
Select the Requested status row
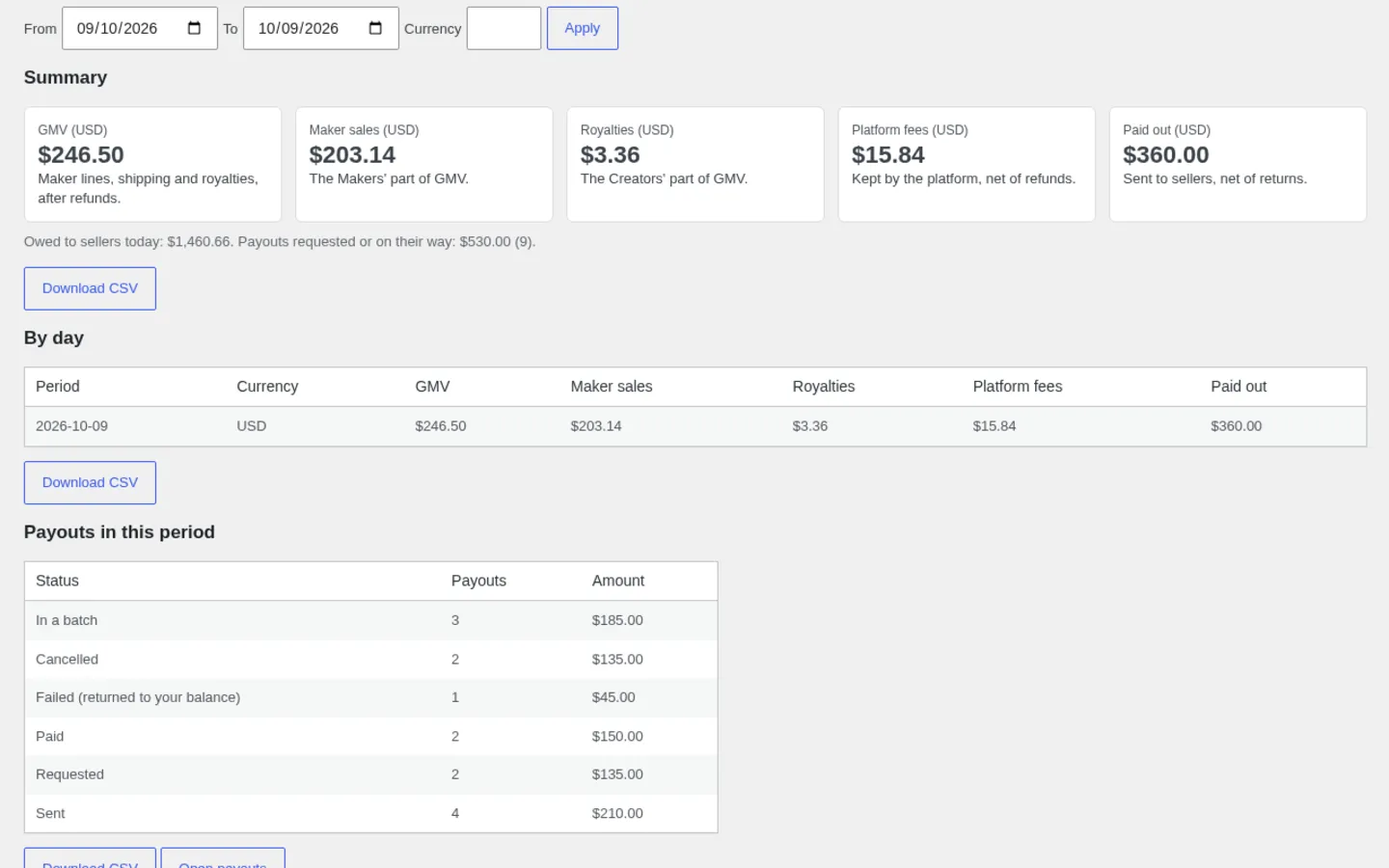[x=370, y=774]
